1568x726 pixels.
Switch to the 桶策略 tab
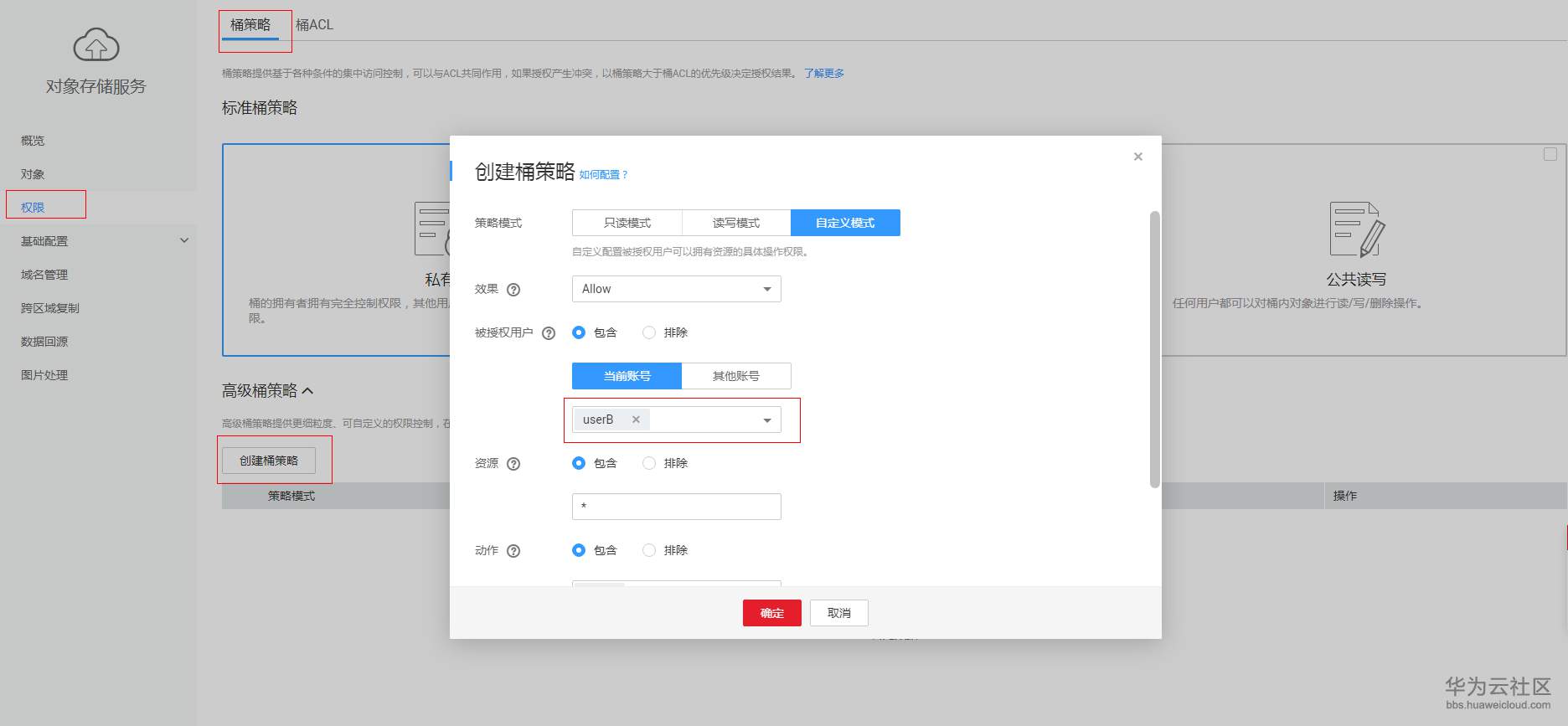click(x=250, y=25)
